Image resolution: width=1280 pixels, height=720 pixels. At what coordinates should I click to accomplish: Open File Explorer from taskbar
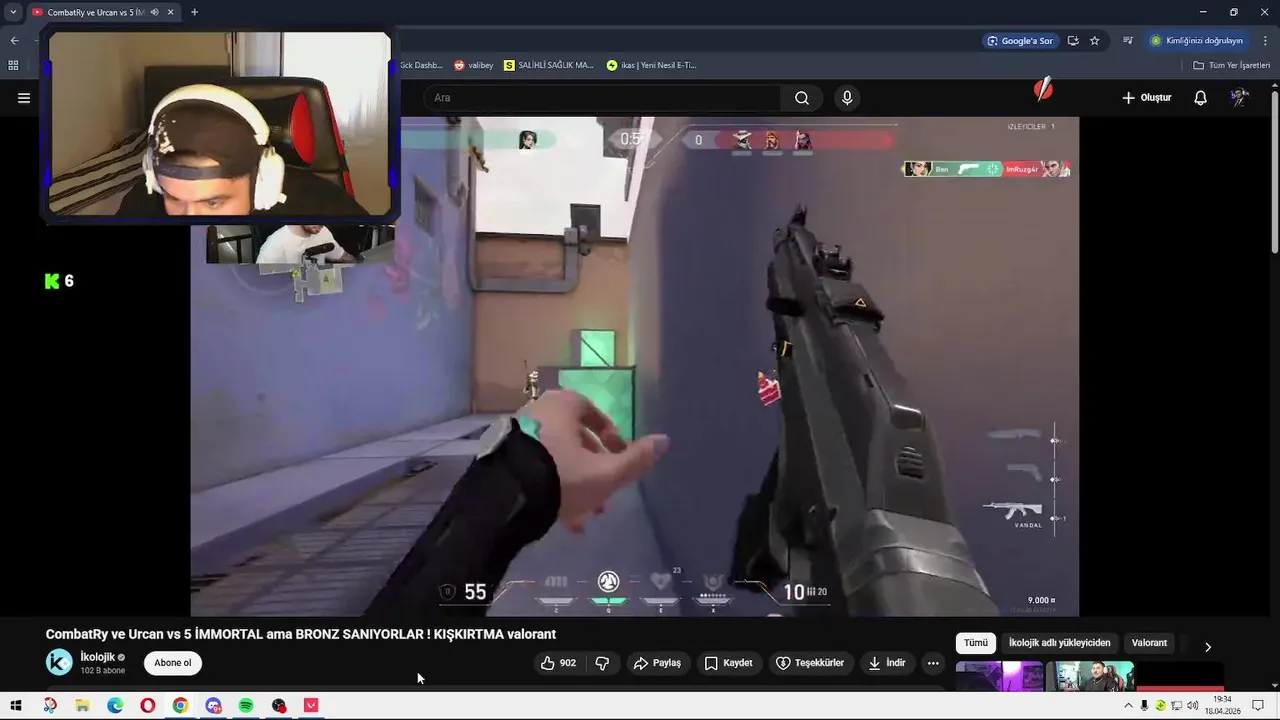82,706
